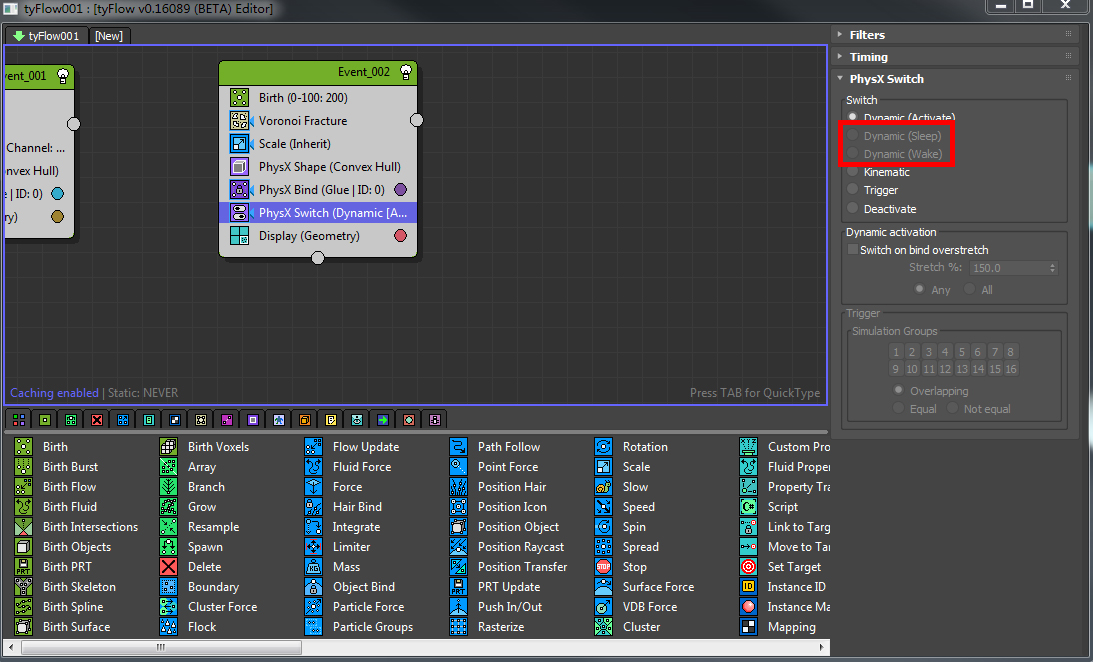This screenshot has width=1093, height=662.
Task: Select the Stop operator icon
Action: tap(604, 567)
